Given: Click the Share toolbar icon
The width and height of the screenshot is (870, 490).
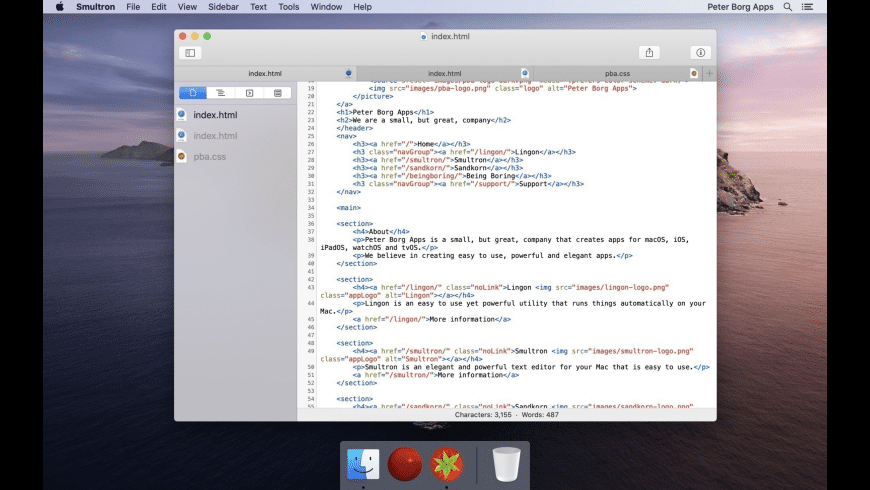Looking at the screenshot, I should tap(649, 53).
